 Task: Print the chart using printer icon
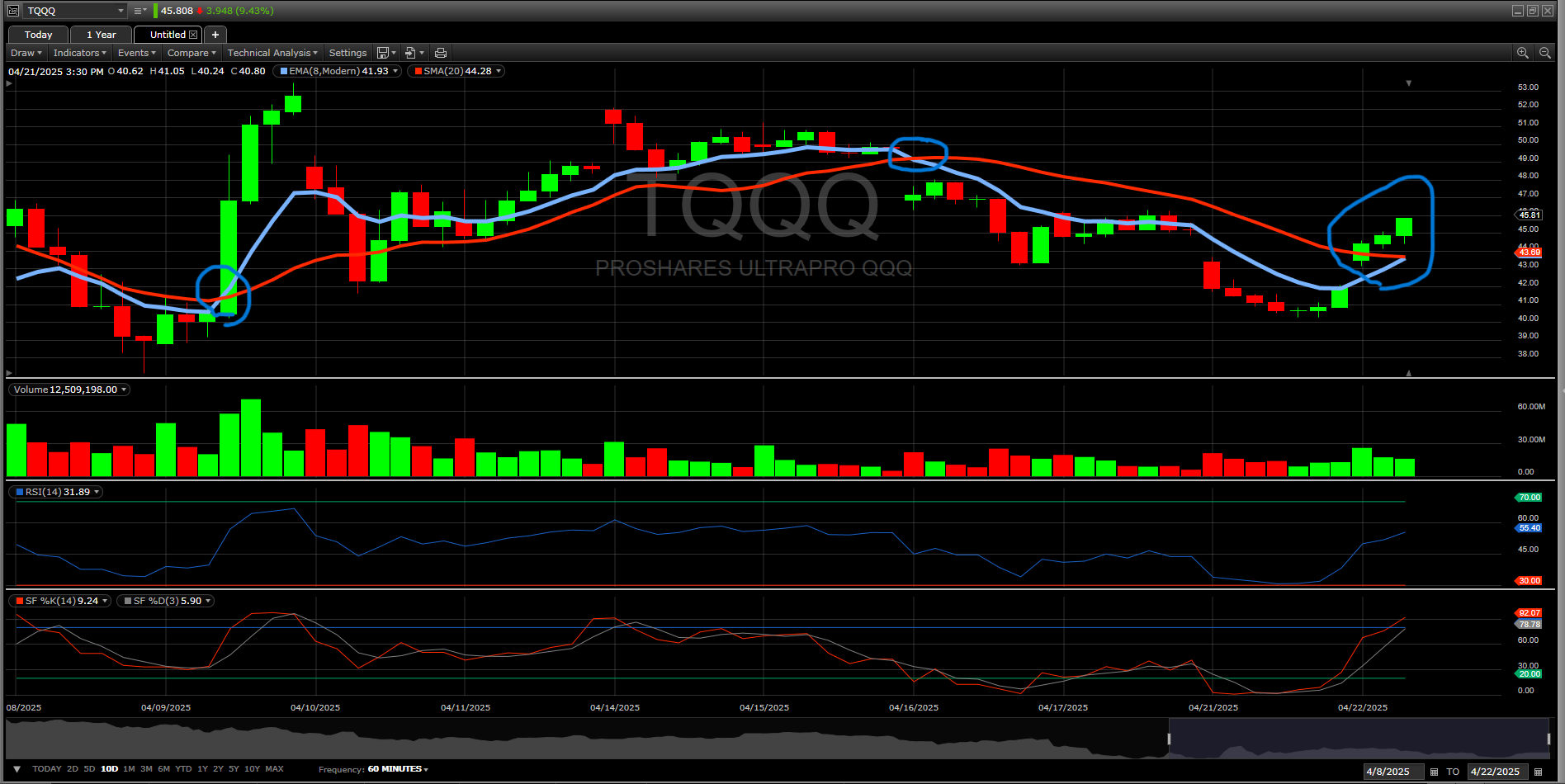point(441,53)
